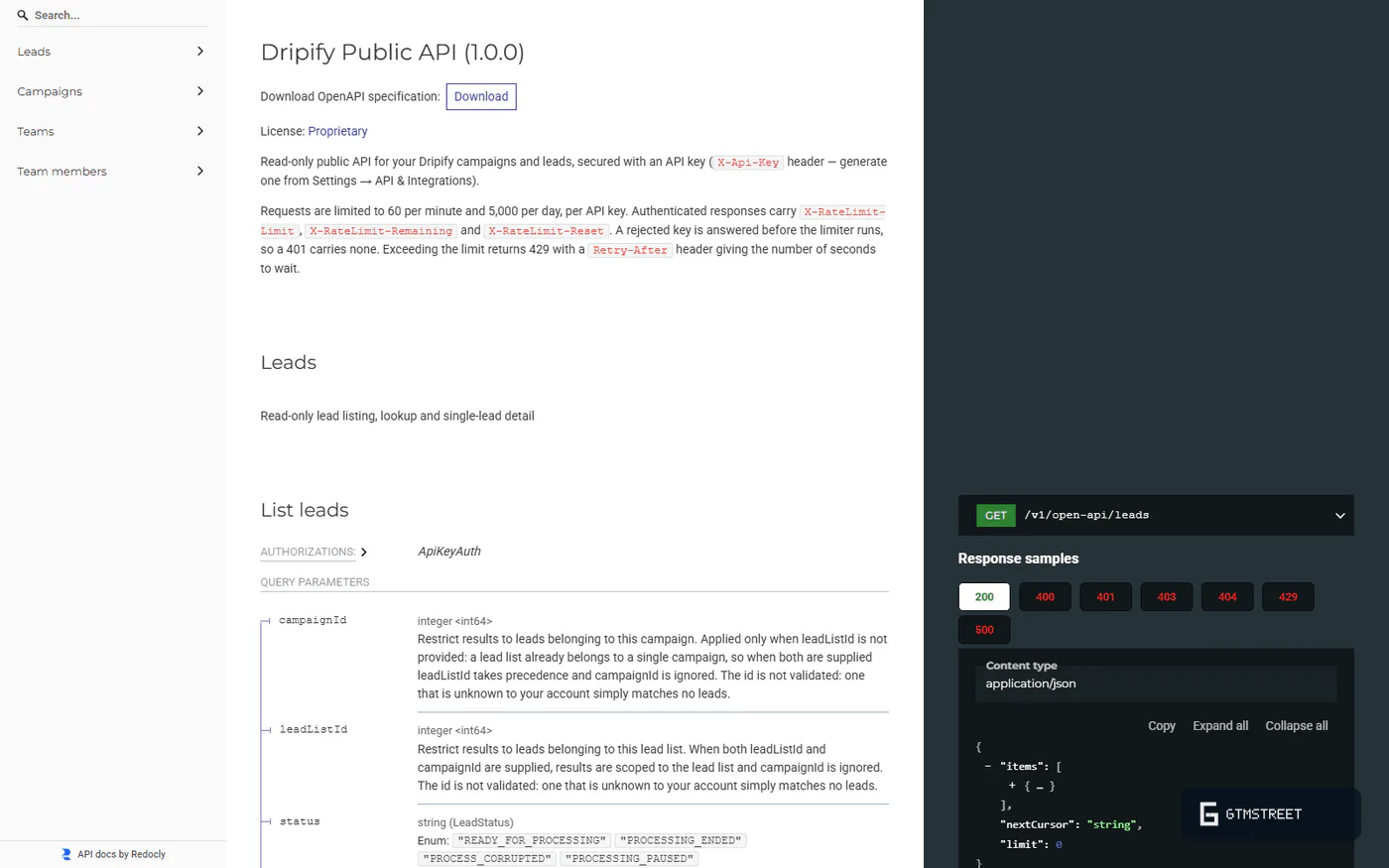
Task: Click the campaignId parameter name
Action: tap(313, 620)
